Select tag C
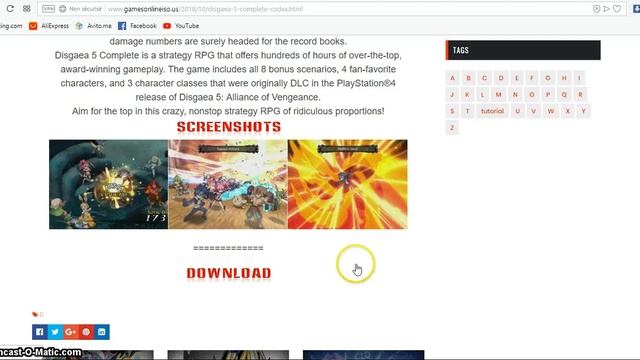This screenshot has height=360, width=640. click(x=484, y=78)
